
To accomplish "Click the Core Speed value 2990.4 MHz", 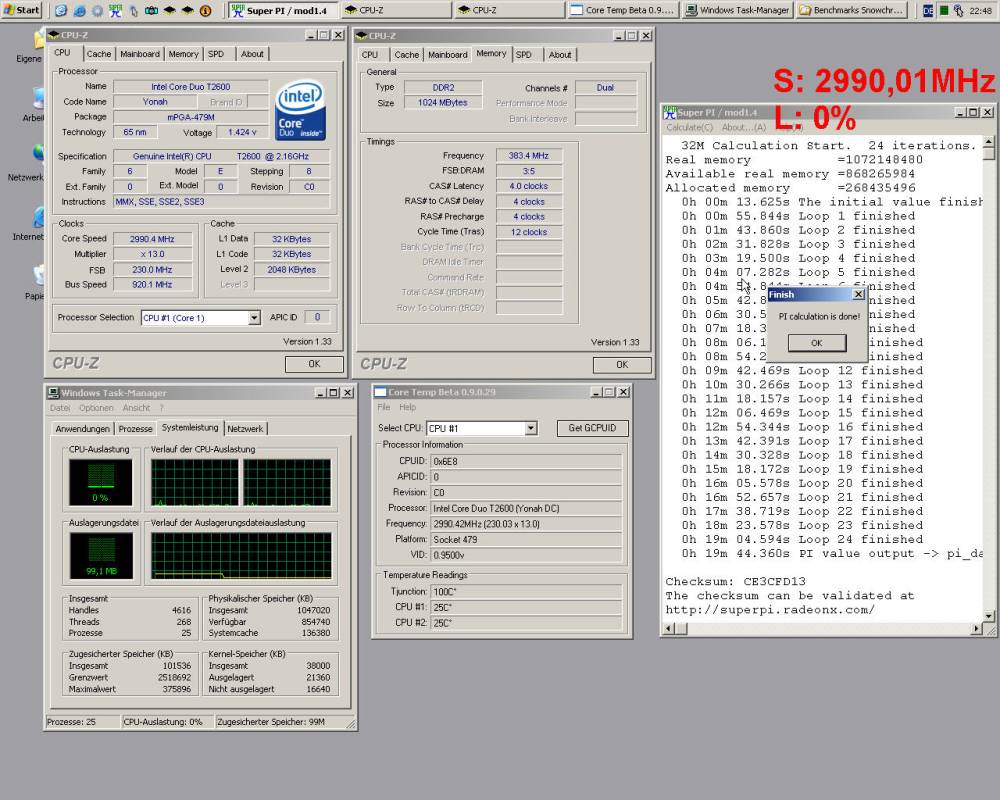I will (152, 239).
